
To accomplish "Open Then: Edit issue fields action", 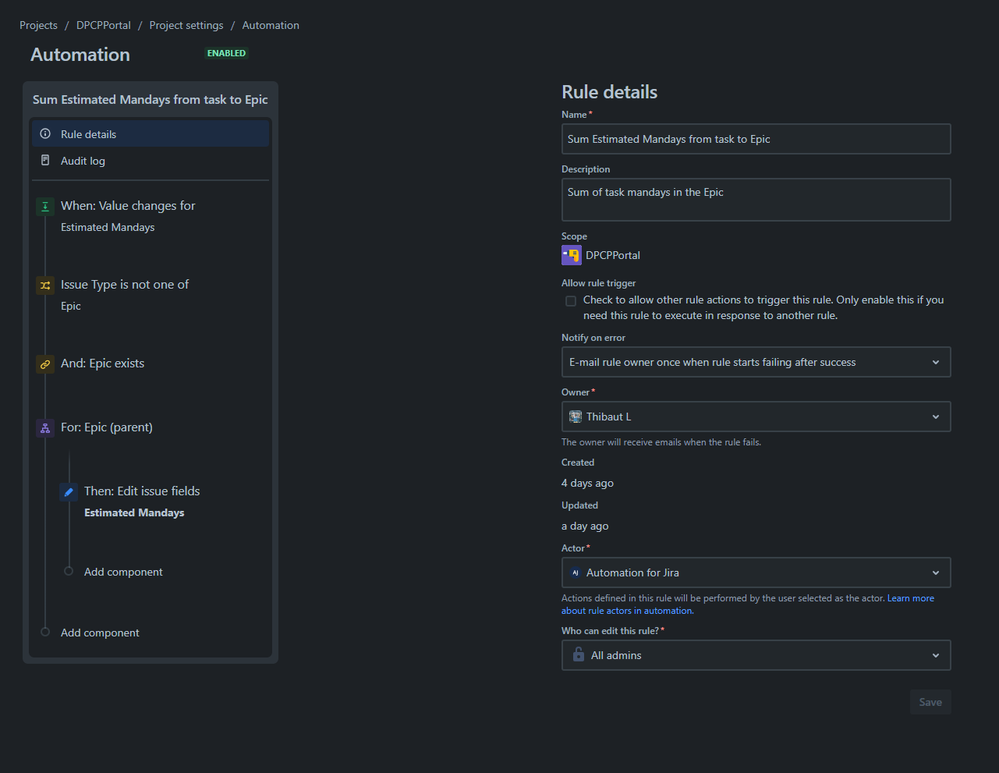I will 142,491.
